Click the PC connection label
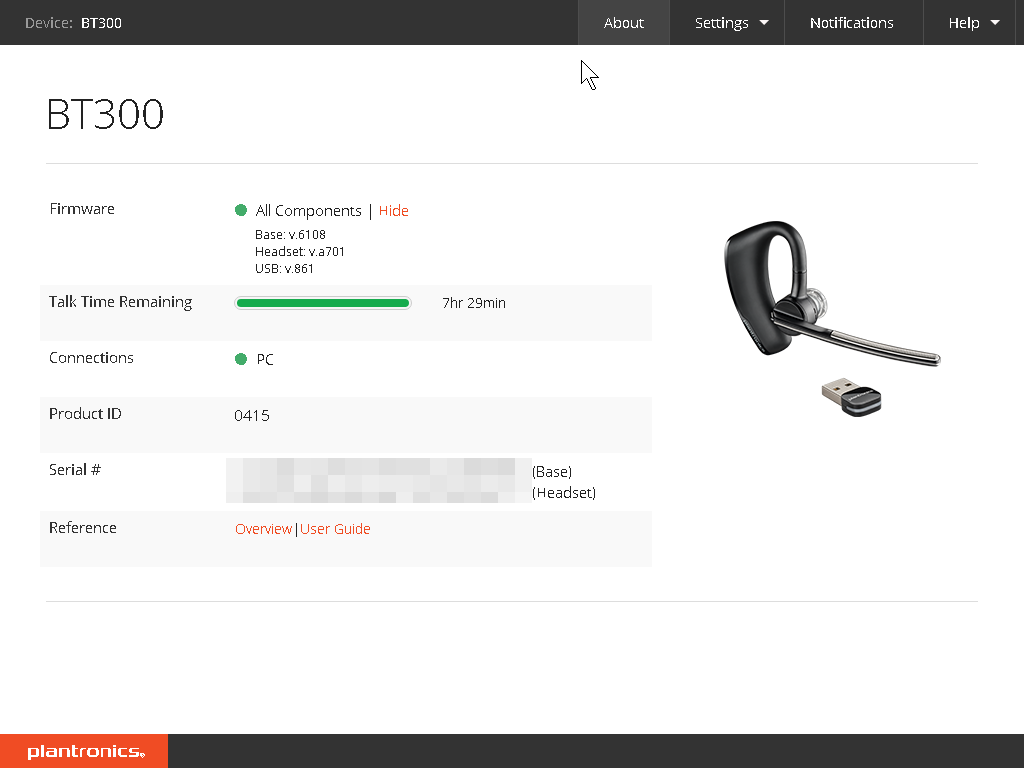 coord(265,359)
